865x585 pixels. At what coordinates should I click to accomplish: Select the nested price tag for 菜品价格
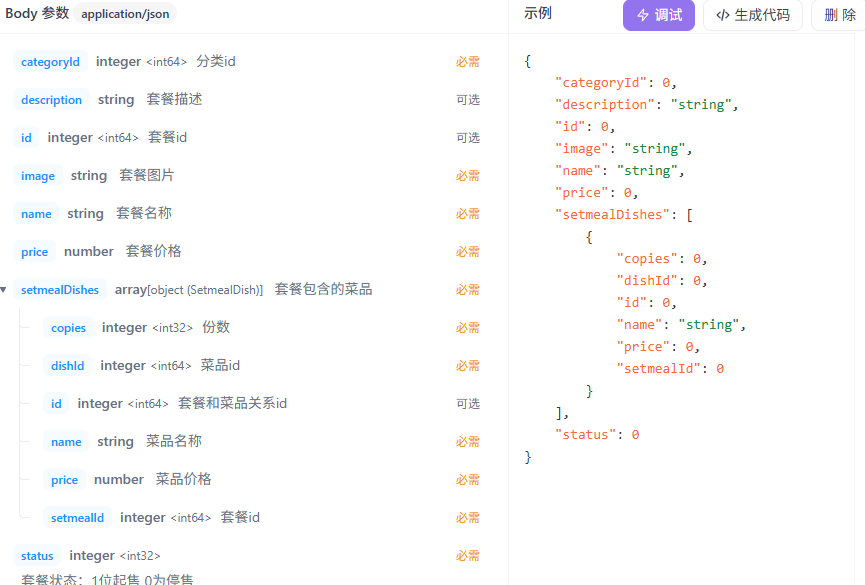tap(65, 480)
